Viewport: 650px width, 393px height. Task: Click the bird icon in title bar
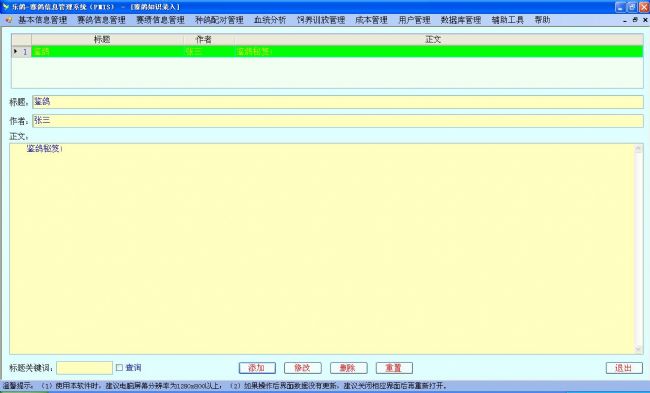[x=5, y=7]
